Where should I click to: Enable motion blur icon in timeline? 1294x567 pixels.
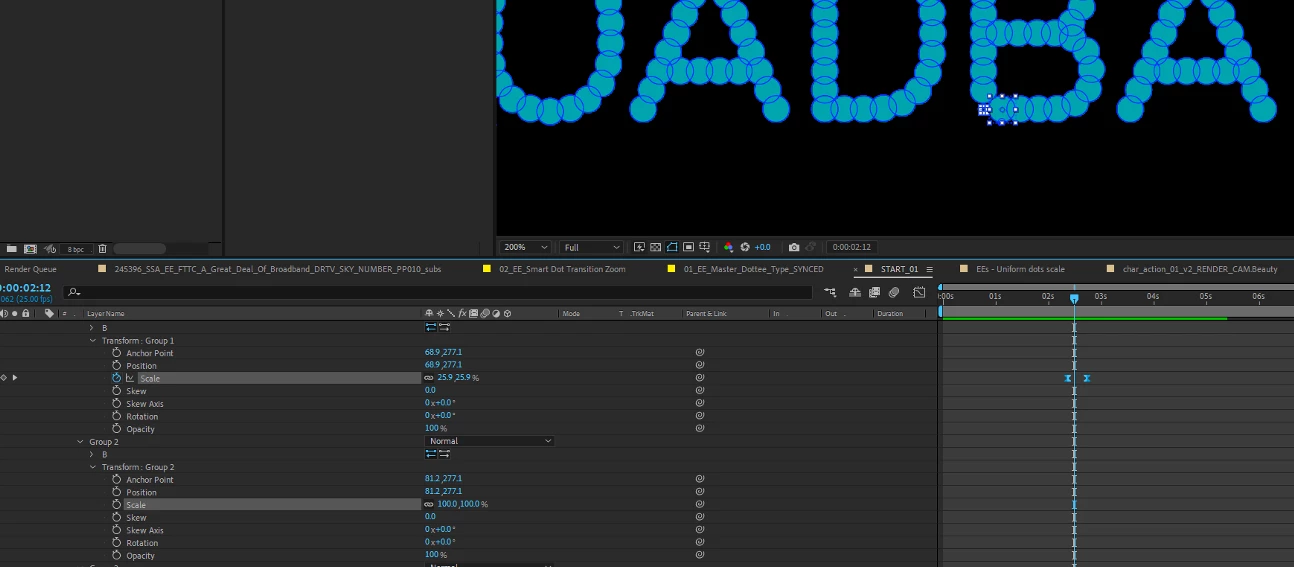point(894,292)
